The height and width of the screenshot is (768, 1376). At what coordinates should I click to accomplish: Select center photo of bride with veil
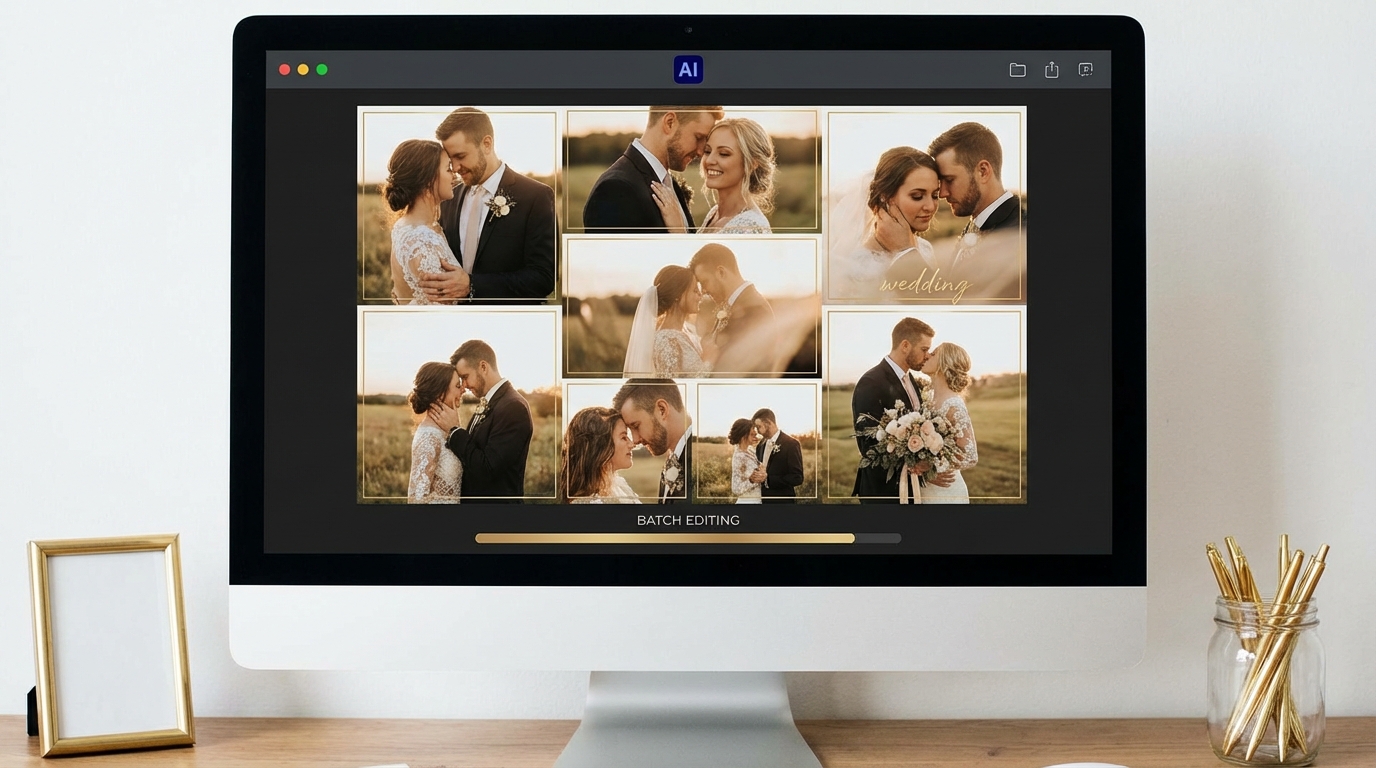[x=692, y=306]
